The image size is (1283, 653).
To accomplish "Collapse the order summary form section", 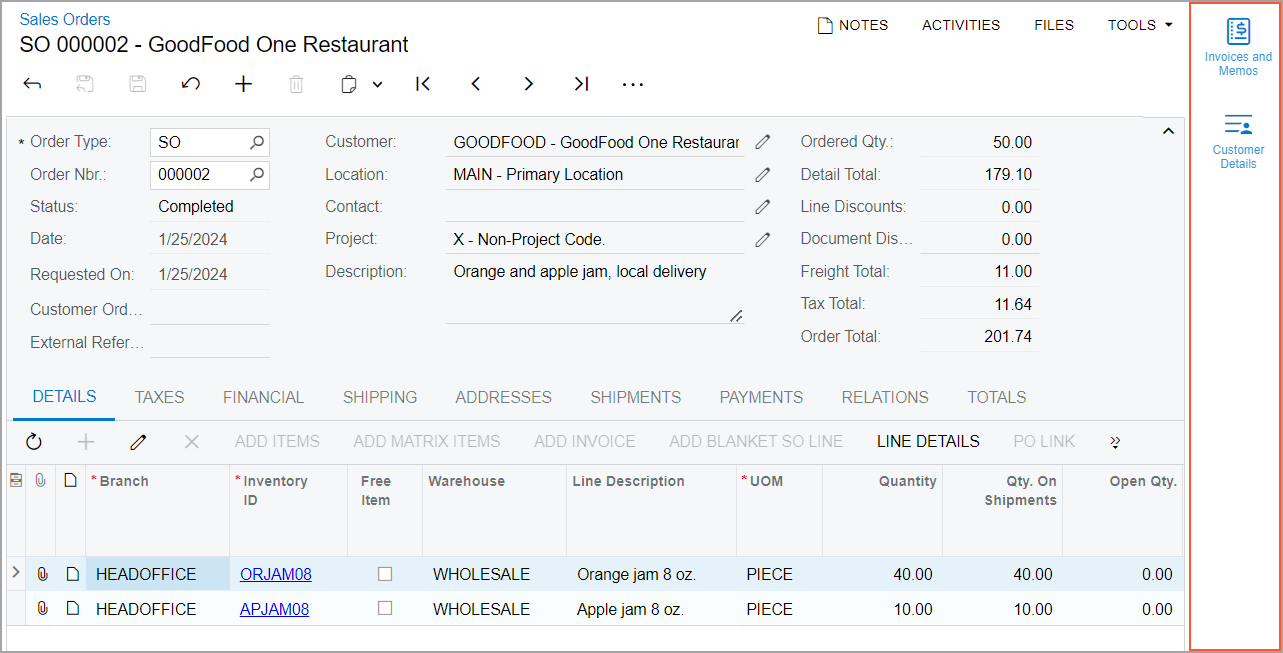I will tap(1167, 131).
